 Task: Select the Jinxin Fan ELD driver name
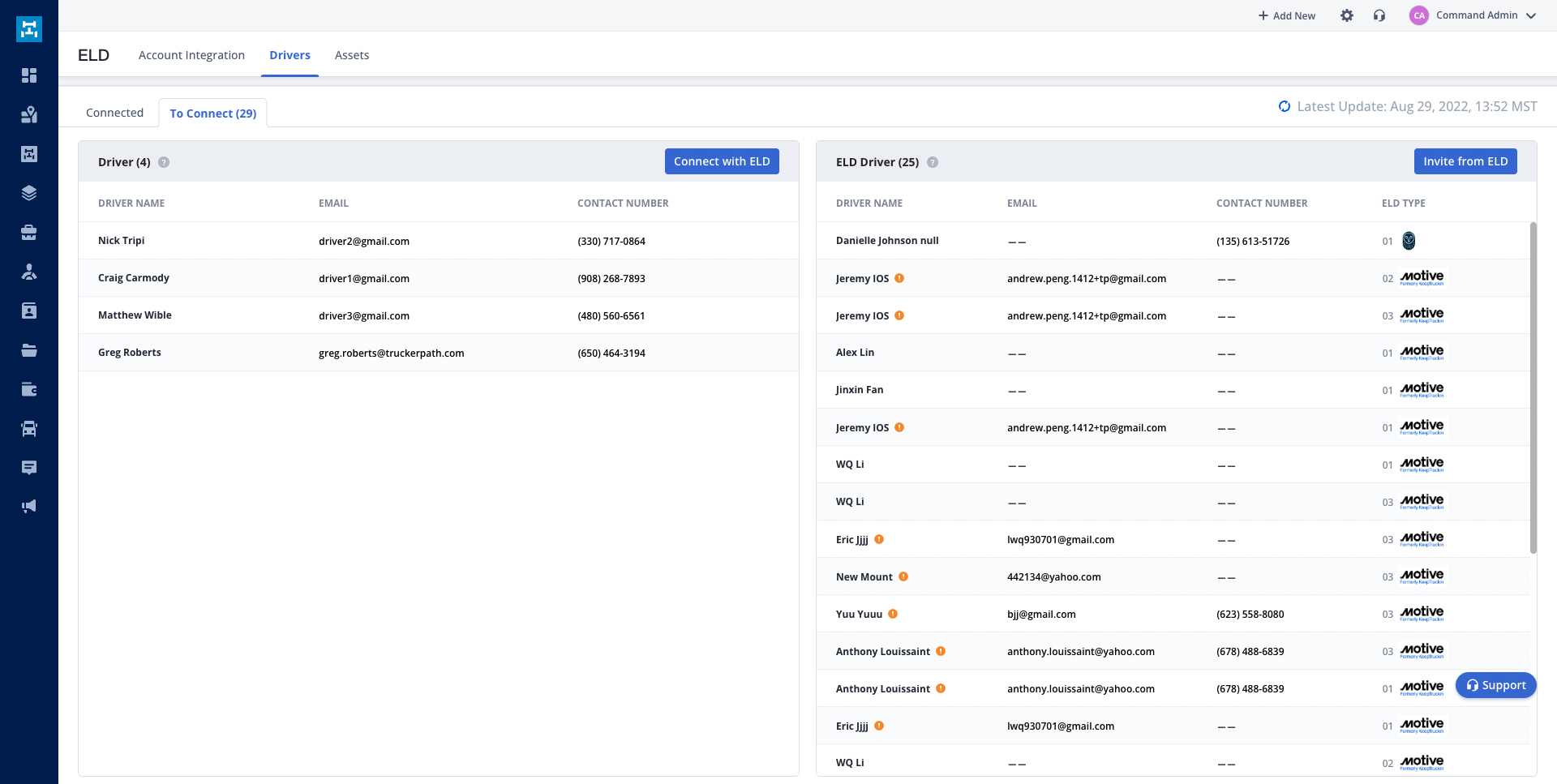[x=860, y=389]
